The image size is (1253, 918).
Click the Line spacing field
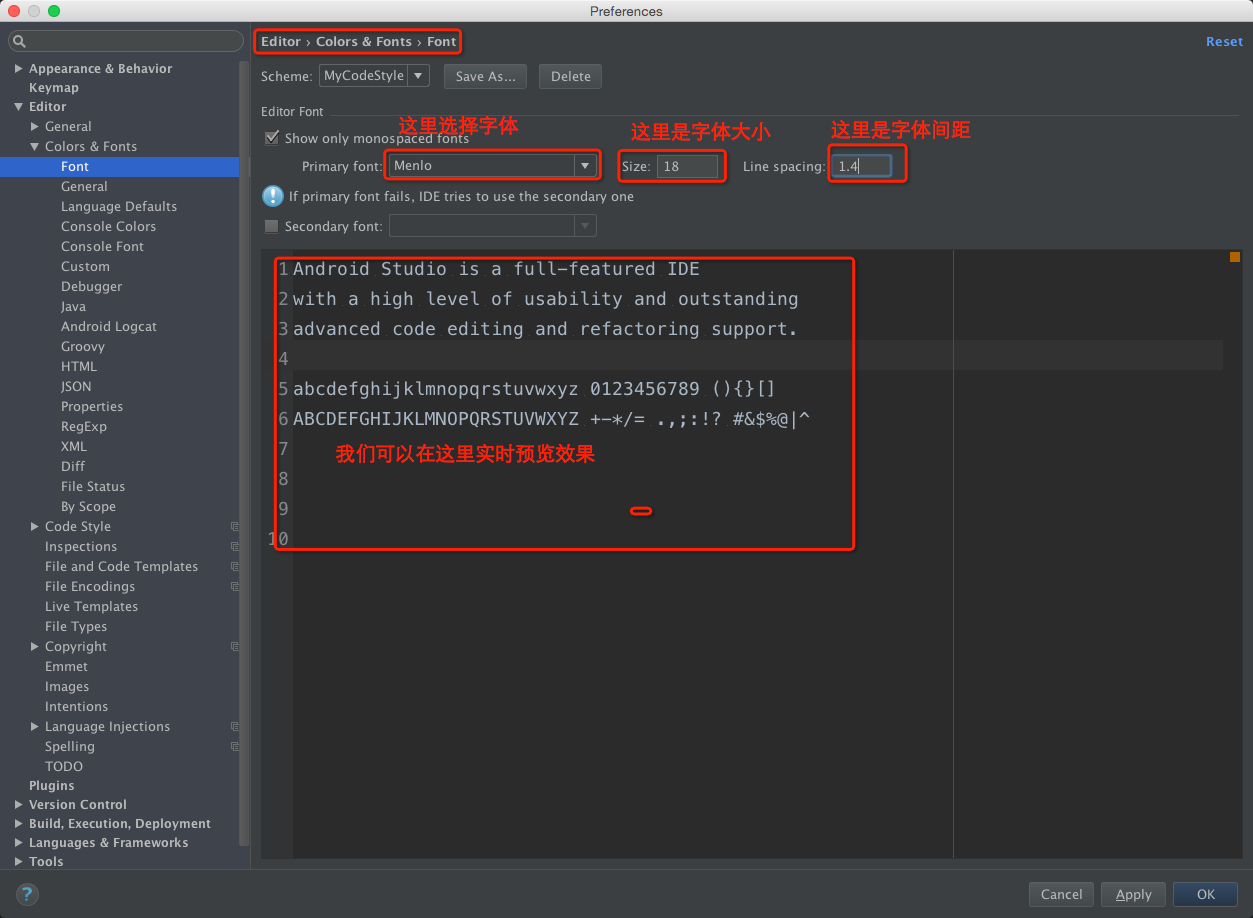pos(862,166)
